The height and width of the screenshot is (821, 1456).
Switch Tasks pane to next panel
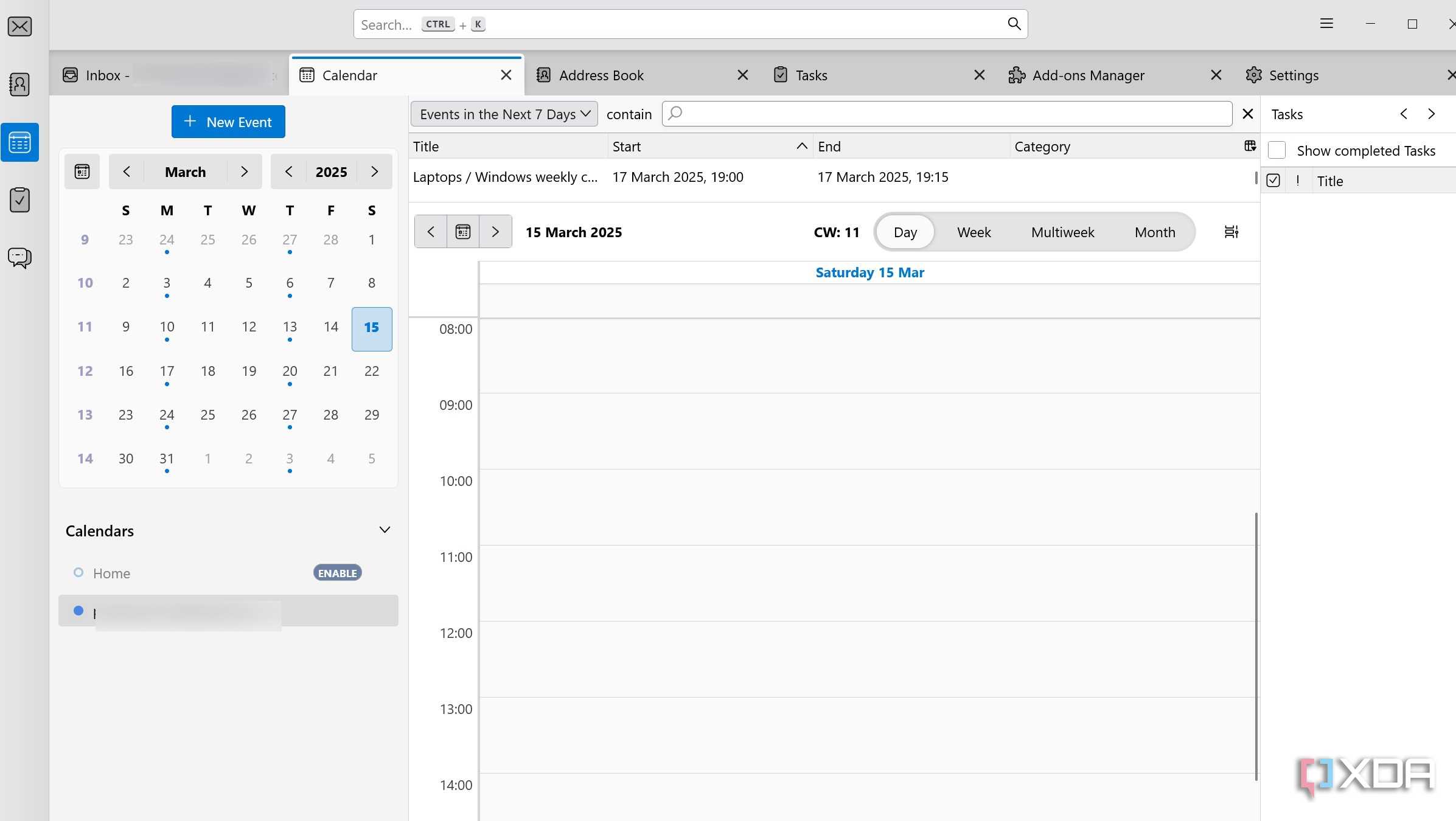[1432, 114]
